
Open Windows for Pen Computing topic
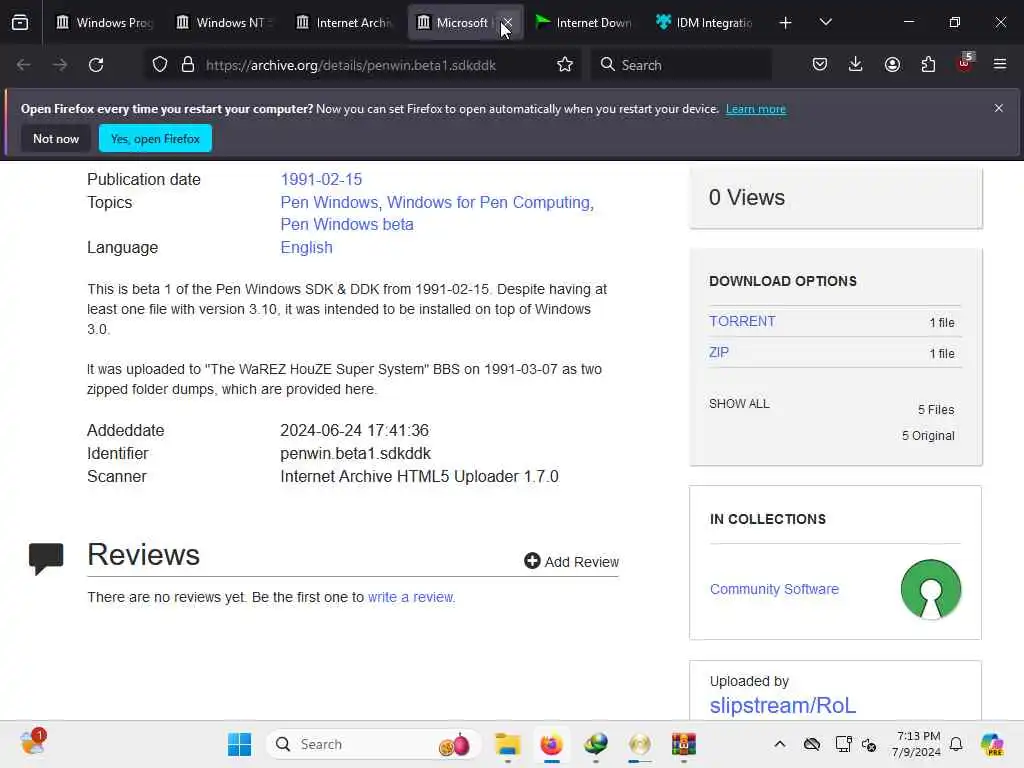click(x=489, y=202)
